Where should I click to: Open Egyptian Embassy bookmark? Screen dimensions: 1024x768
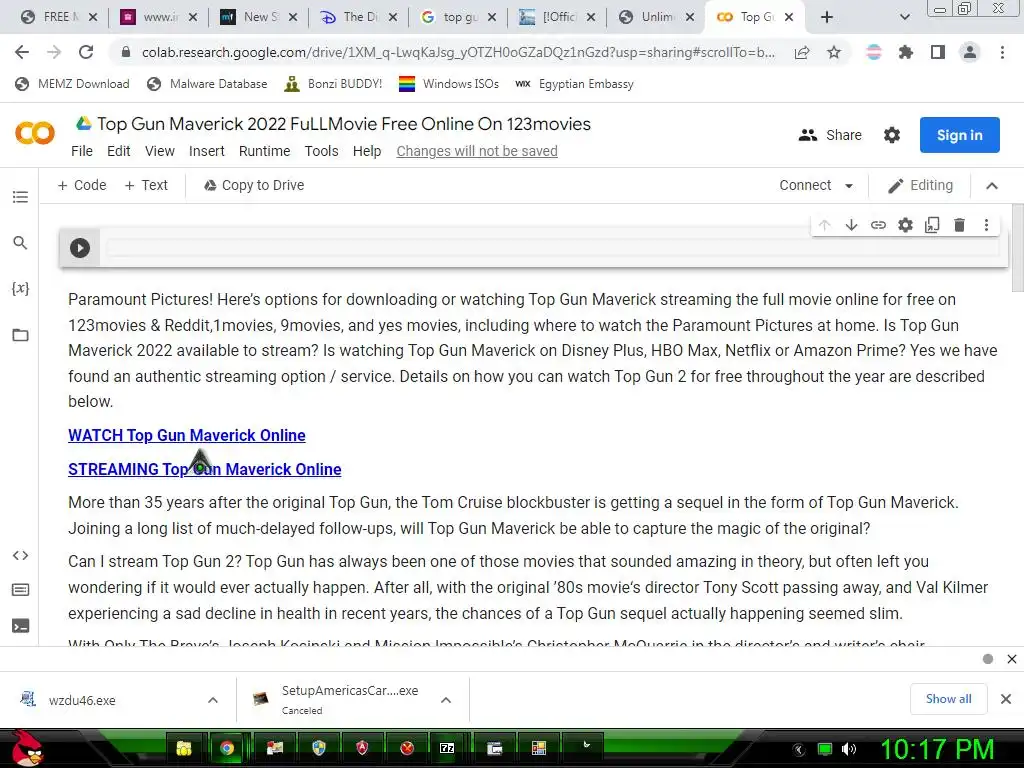pos(574,84)
